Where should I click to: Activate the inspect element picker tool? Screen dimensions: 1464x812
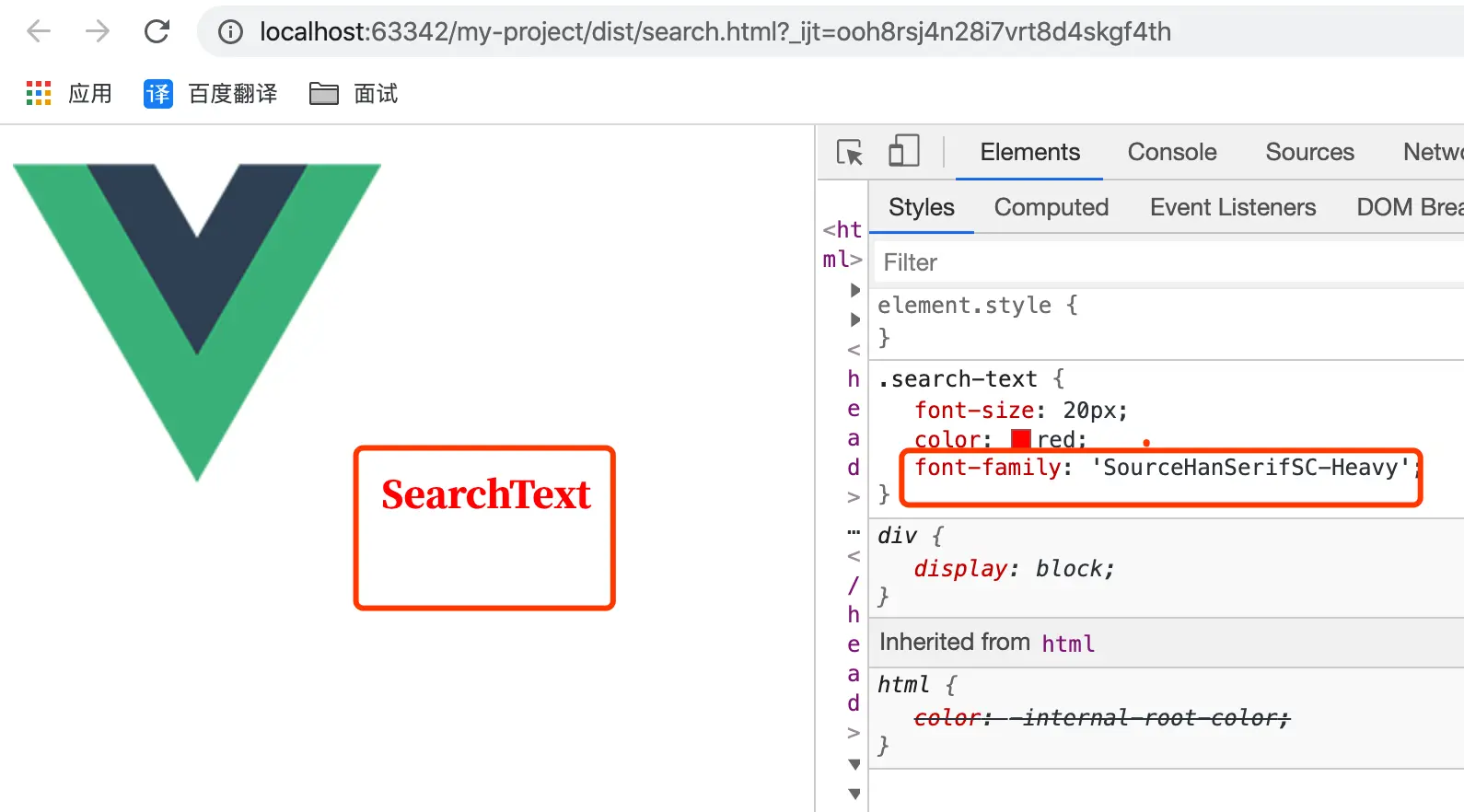850,152
